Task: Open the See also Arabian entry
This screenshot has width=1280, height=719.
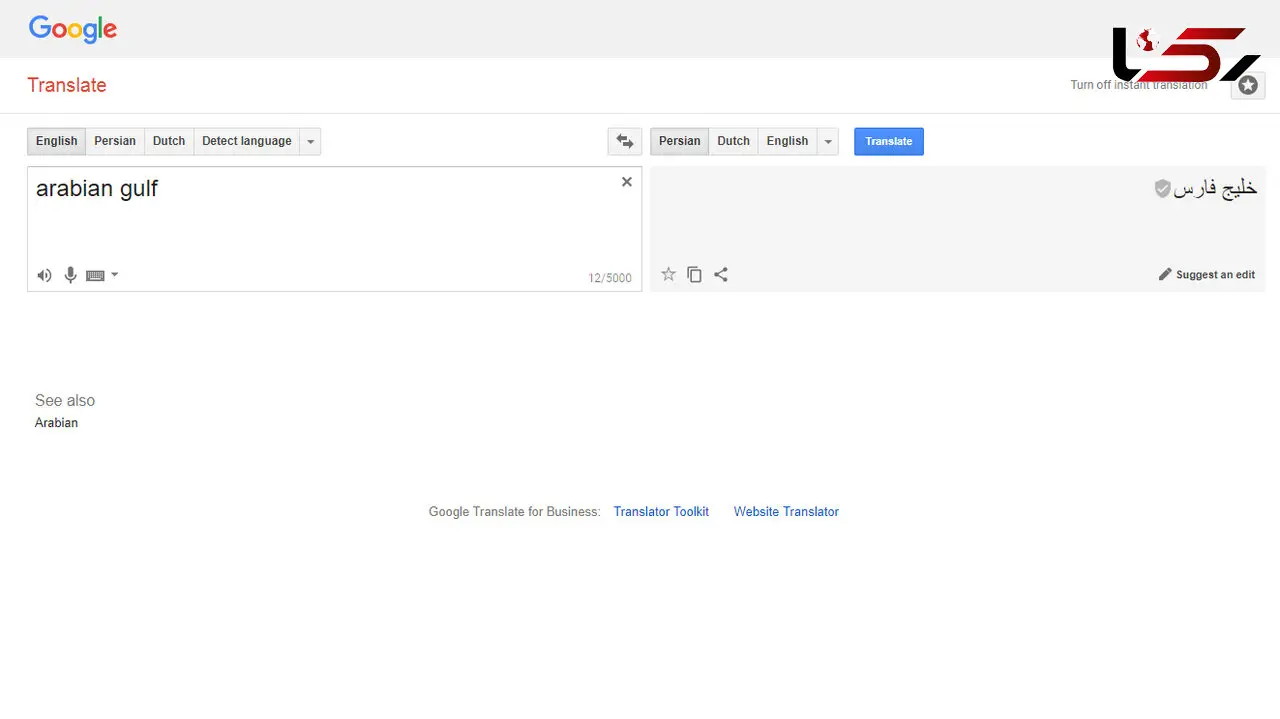Action: coord(56,423)
